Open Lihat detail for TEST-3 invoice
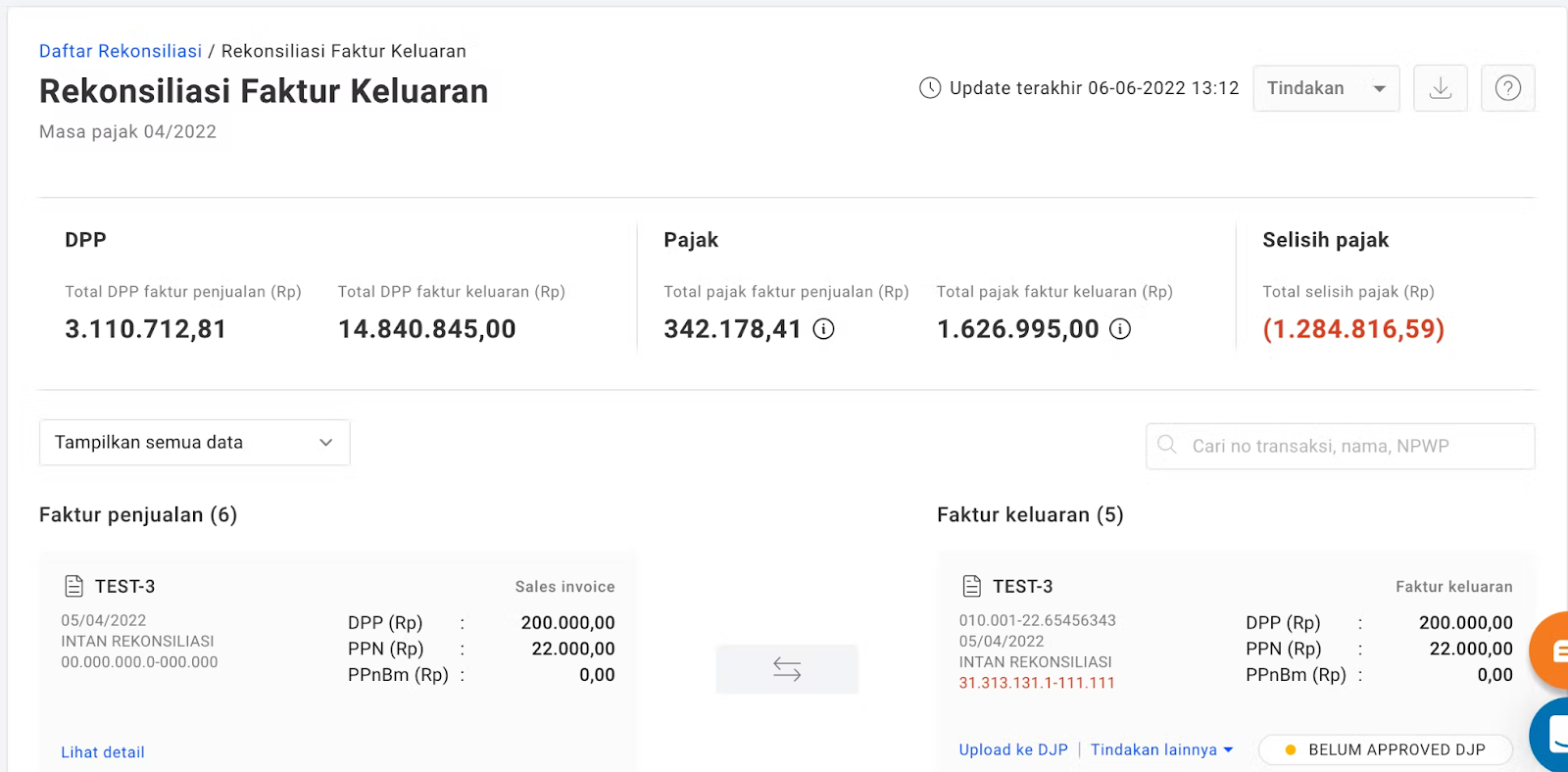This screenshot has height=772, width=1568. click(103, 752)
